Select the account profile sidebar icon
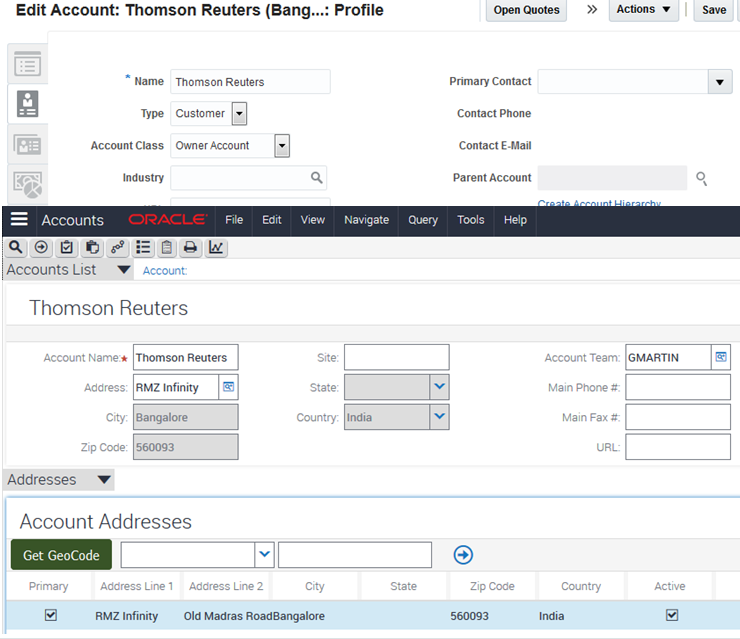Viewport: 740px width, 639px height. pyautogui.click(x=27, y=104)
